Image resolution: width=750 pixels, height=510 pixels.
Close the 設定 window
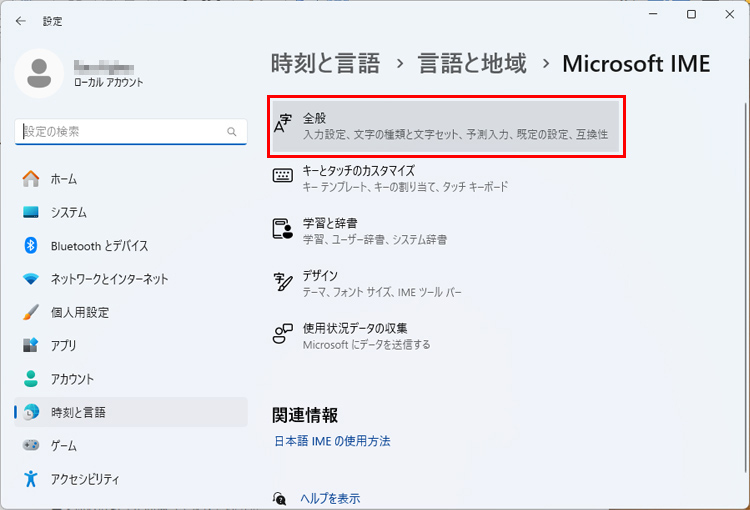[729, 14]
